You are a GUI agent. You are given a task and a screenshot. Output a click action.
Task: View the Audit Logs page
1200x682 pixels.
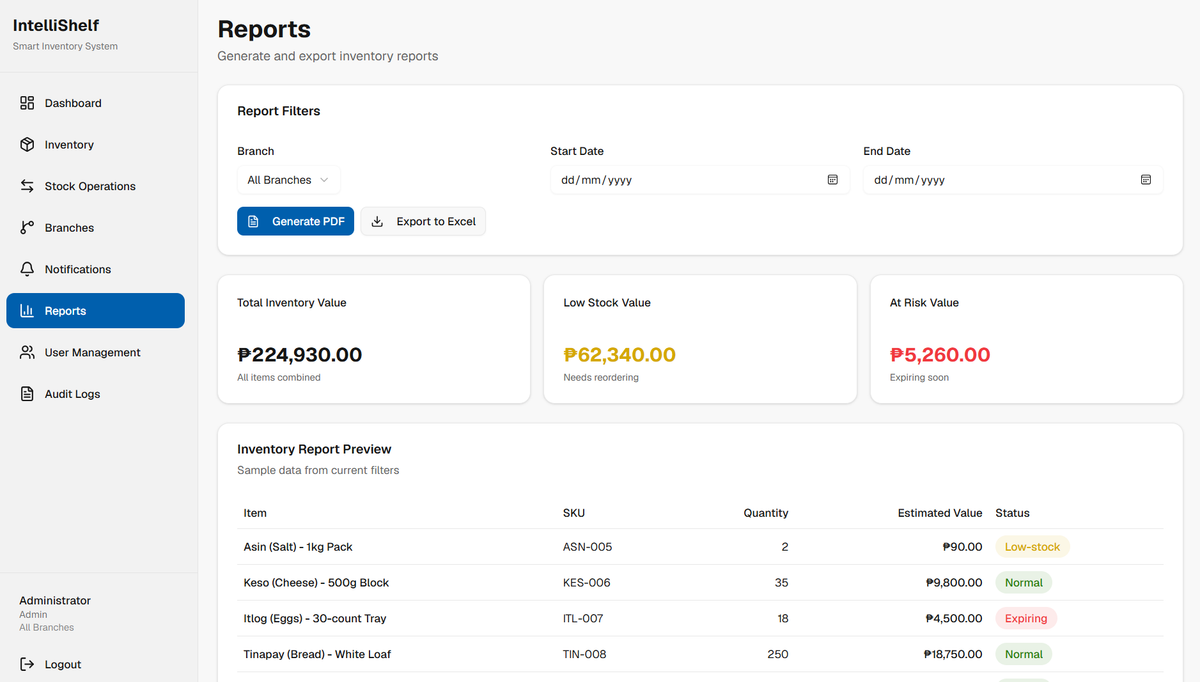click(95, 394)
